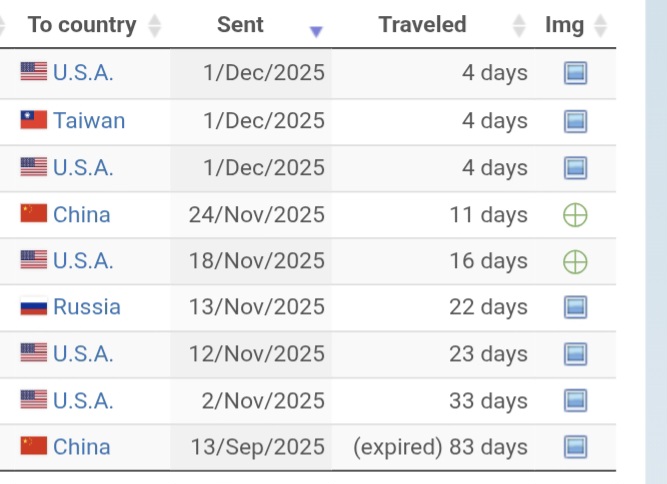The image size is (667, 484).
Task: Open the Russia country link
Action: coord(86,307)
